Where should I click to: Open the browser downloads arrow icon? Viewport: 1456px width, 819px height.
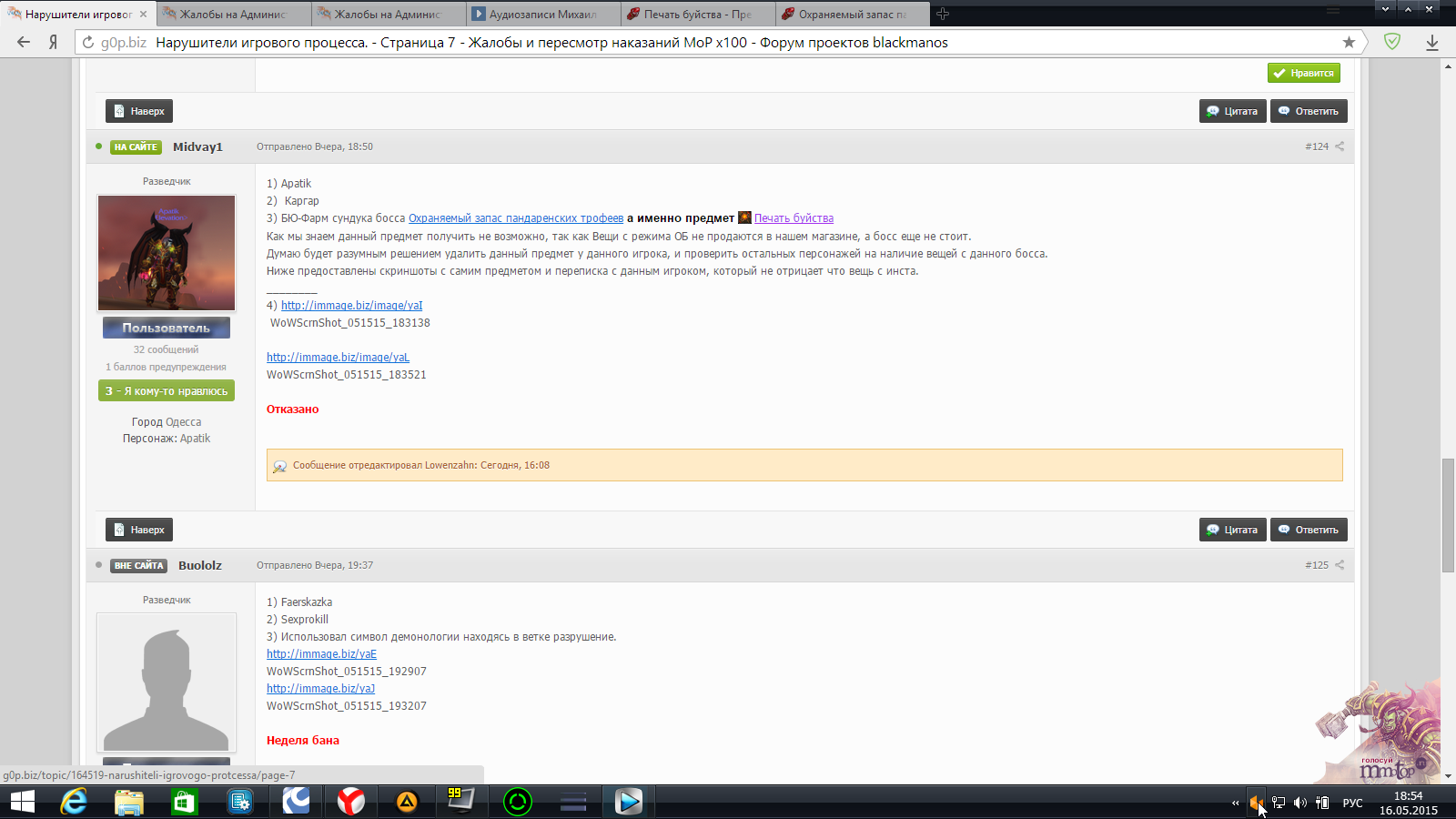pos(1431,42)
